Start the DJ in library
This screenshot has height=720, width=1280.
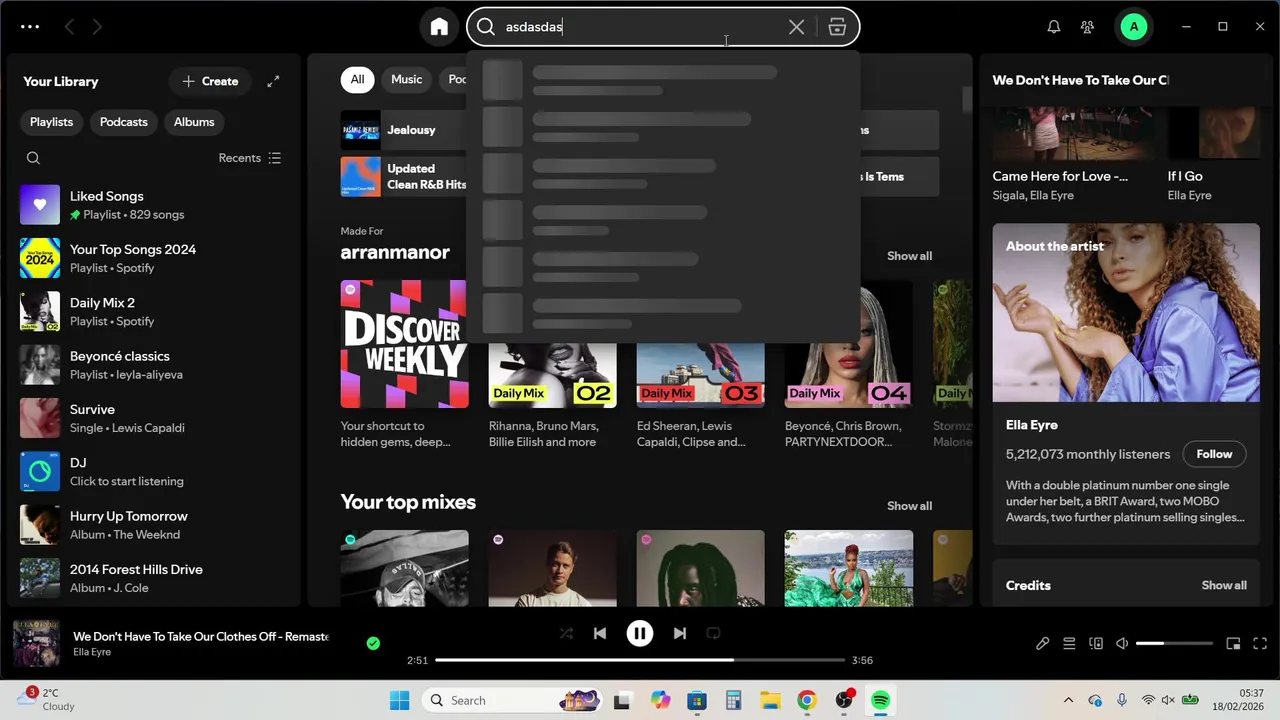coord(154,471)
